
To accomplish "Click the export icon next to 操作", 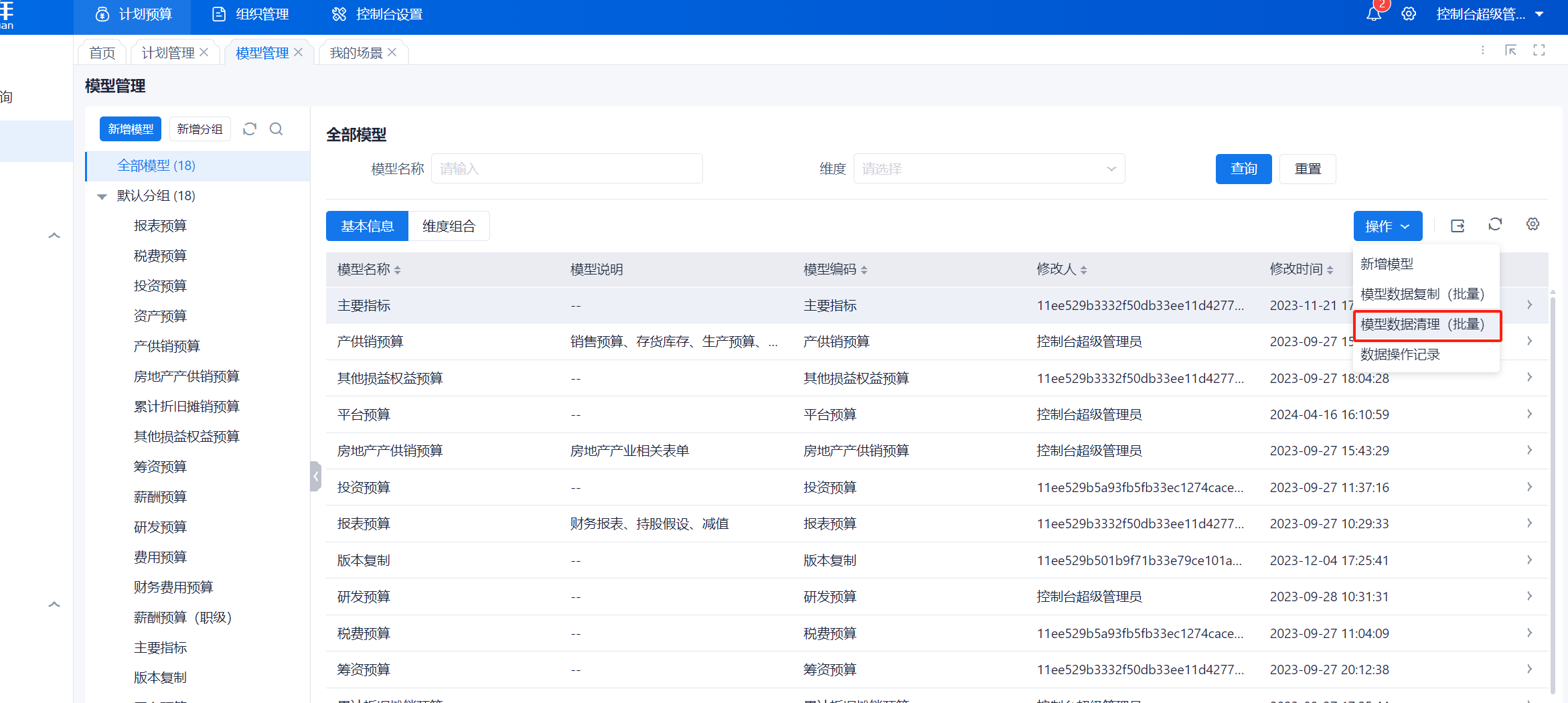I will 1458,226.
